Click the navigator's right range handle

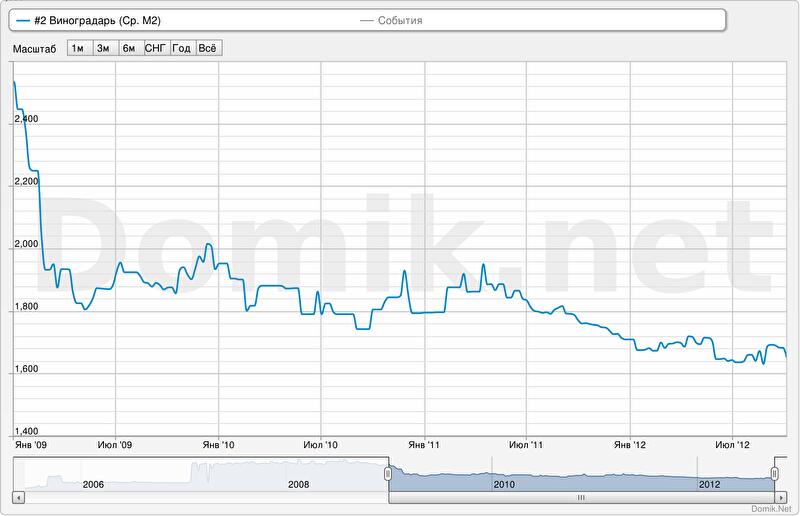pos(774,473)
